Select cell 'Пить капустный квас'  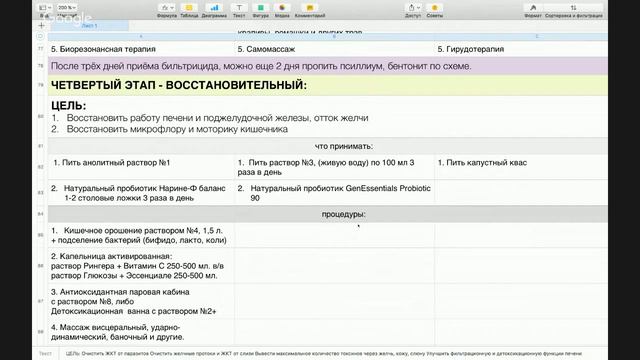click(521, 167)
